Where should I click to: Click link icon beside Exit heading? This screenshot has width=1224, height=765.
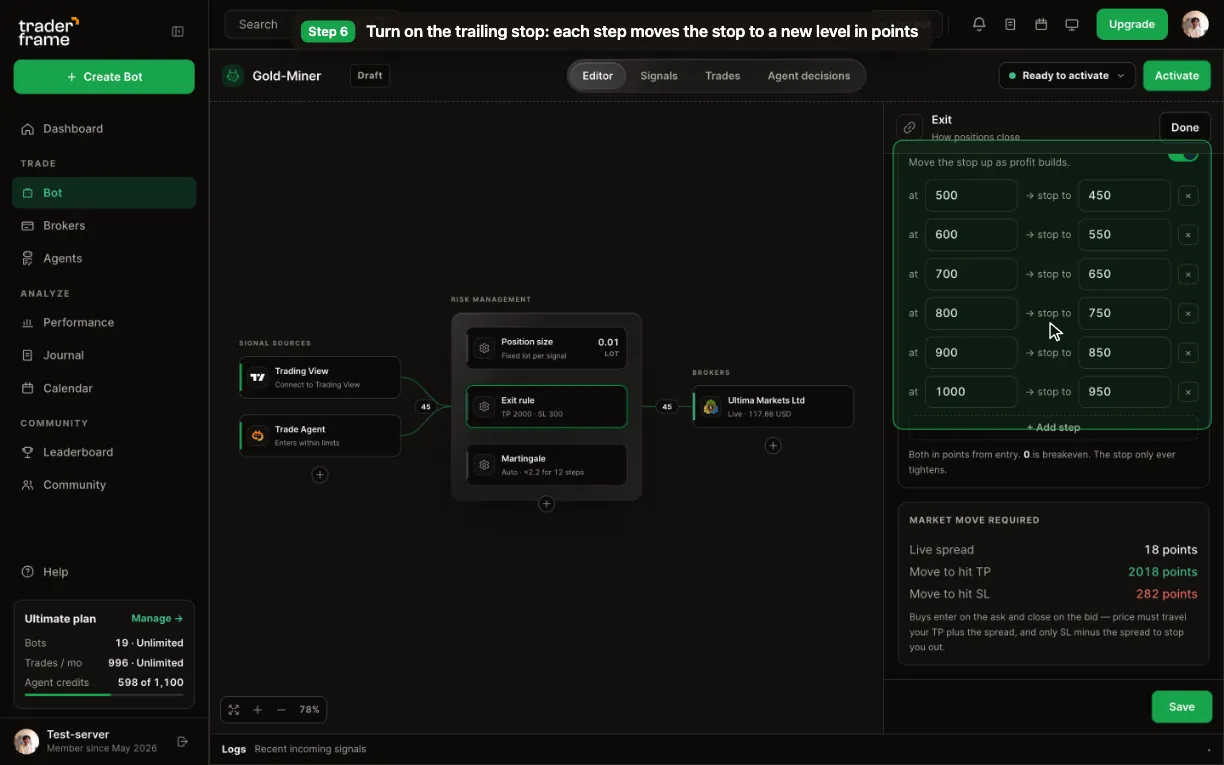coord(909,127)
